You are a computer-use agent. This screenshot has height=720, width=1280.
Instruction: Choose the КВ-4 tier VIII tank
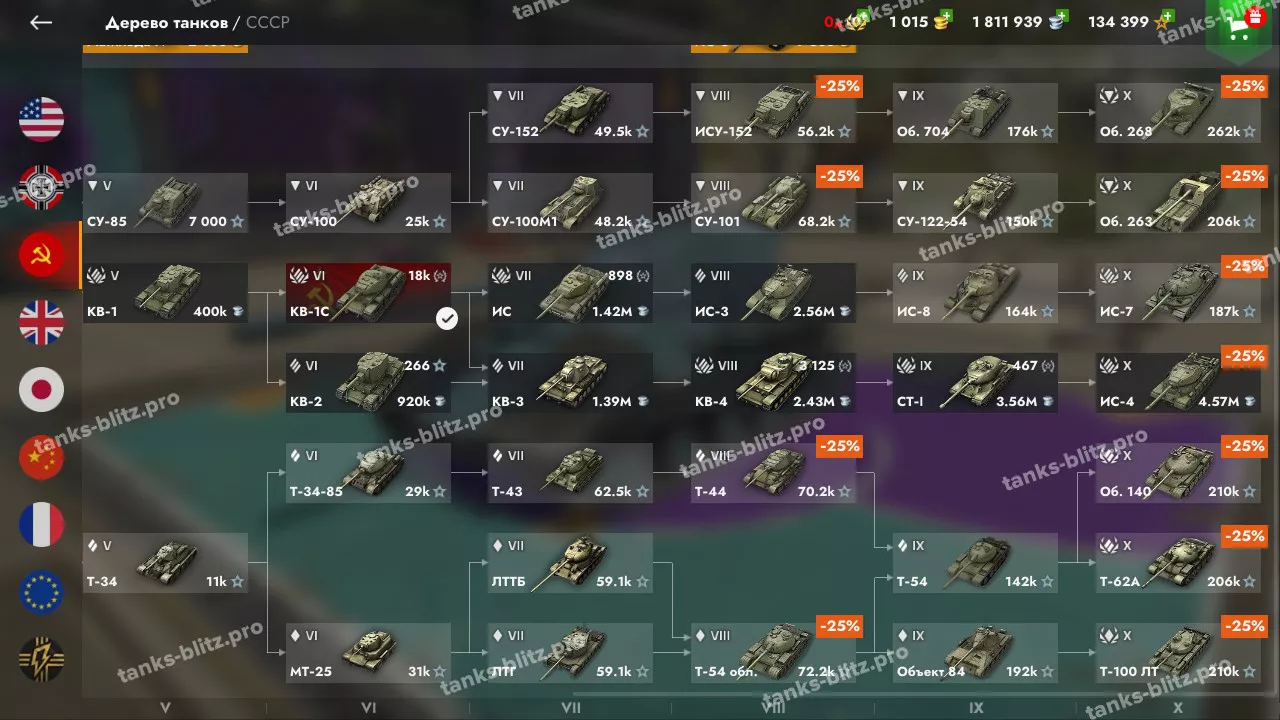pos(773,383)
